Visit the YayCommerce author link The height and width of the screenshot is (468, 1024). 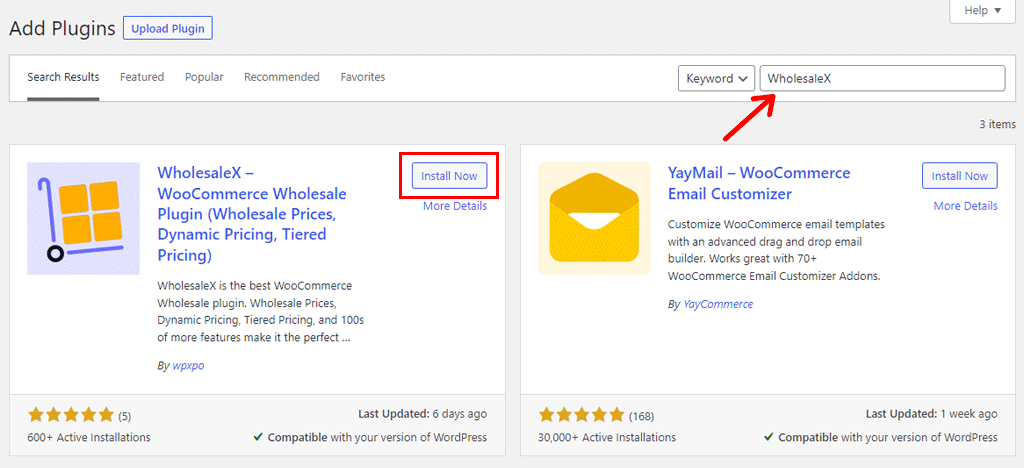click(x=718, y=304)
